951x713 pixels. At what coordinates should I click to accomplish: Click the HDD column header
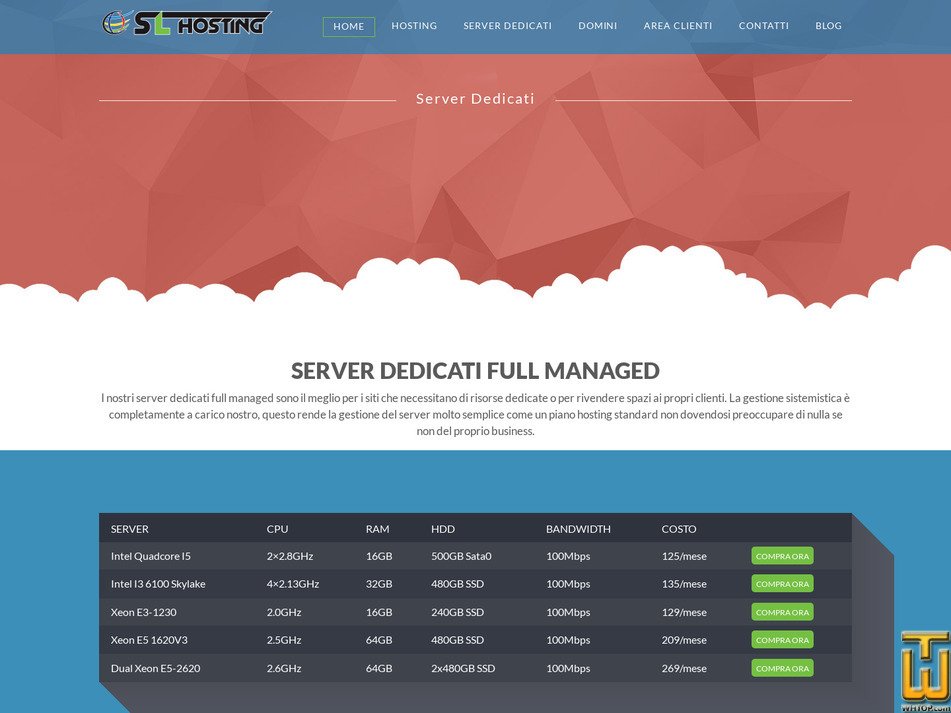tap(443, 529)
